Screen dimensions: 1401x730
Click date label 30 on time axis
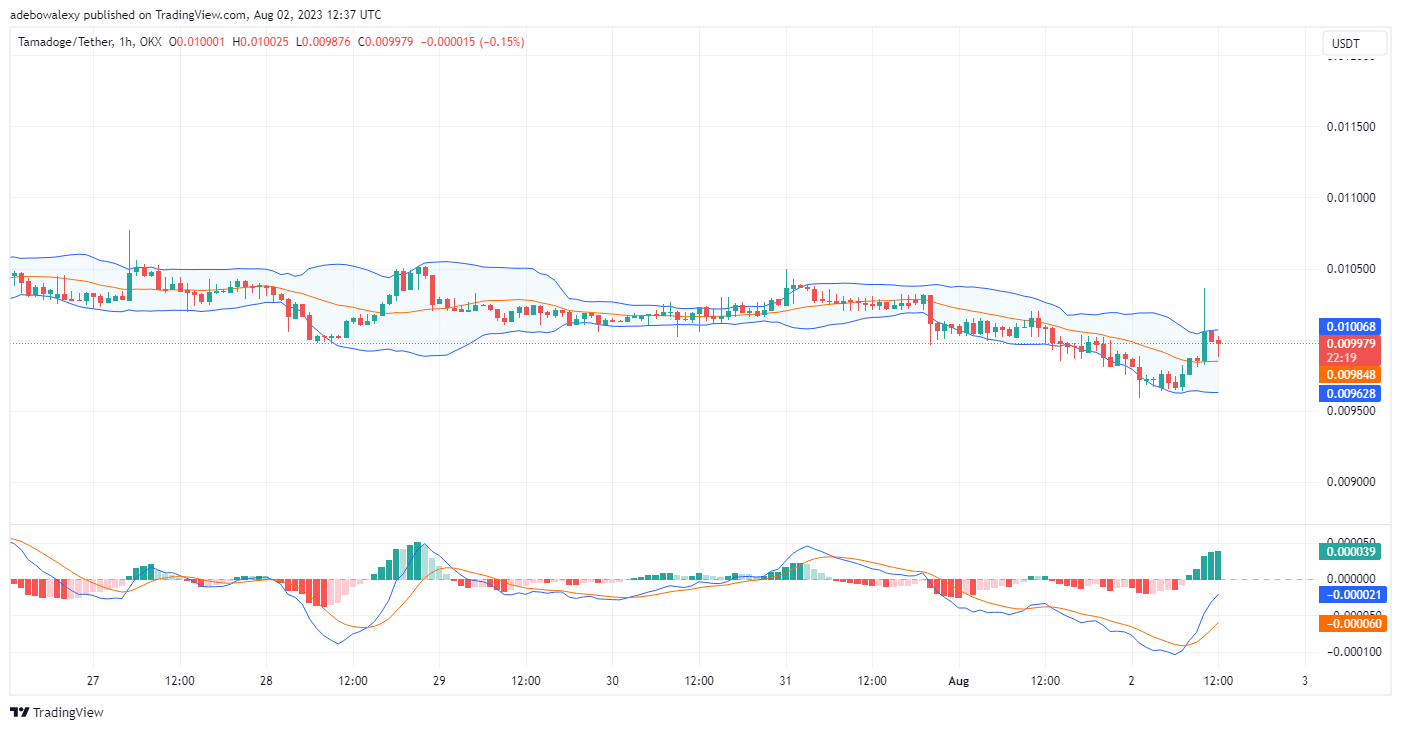pyautogui.click(x=612, y=680)
